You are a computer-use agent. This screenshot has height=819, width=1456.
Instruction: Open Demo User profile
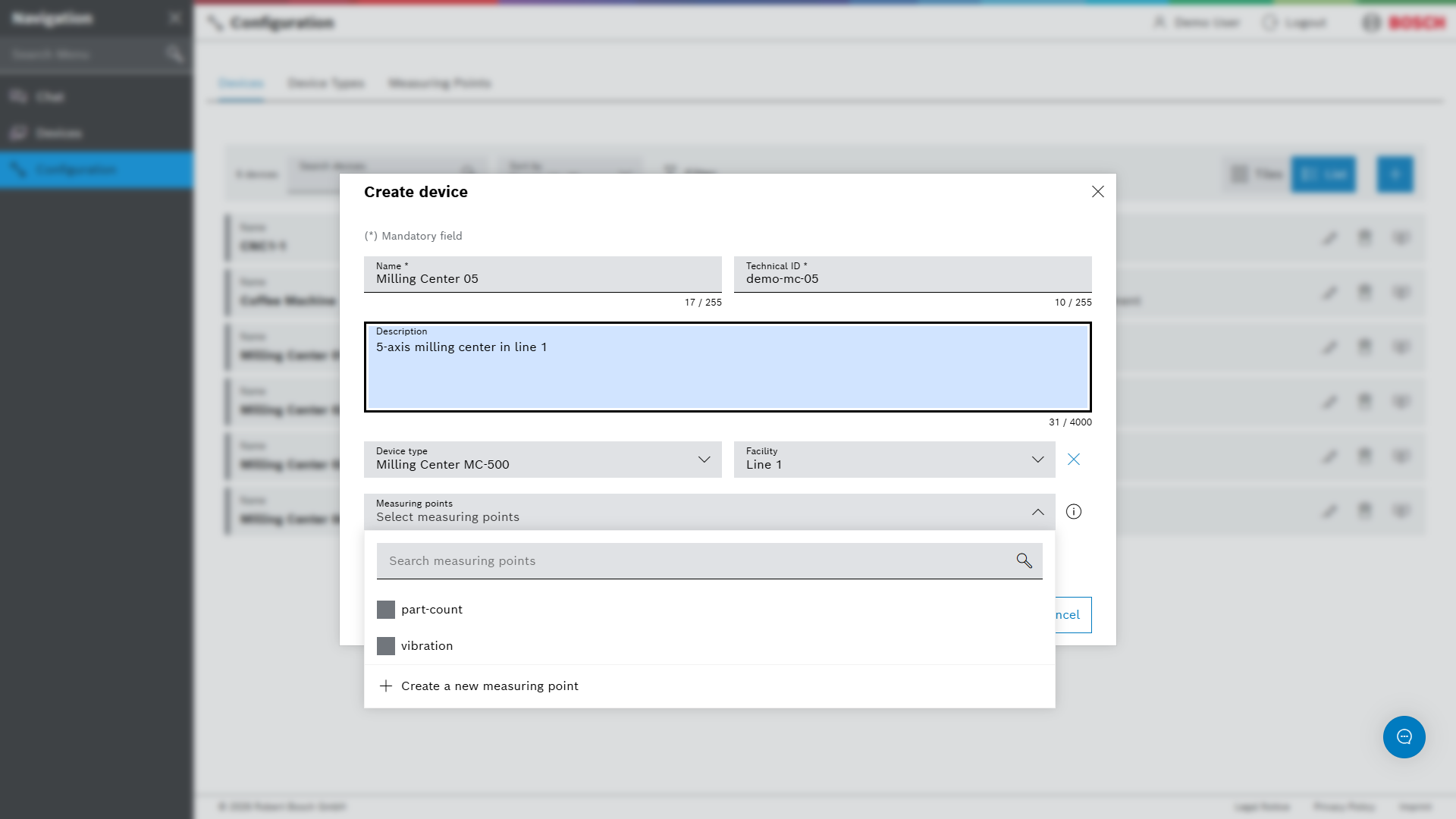click(1197, 23)
